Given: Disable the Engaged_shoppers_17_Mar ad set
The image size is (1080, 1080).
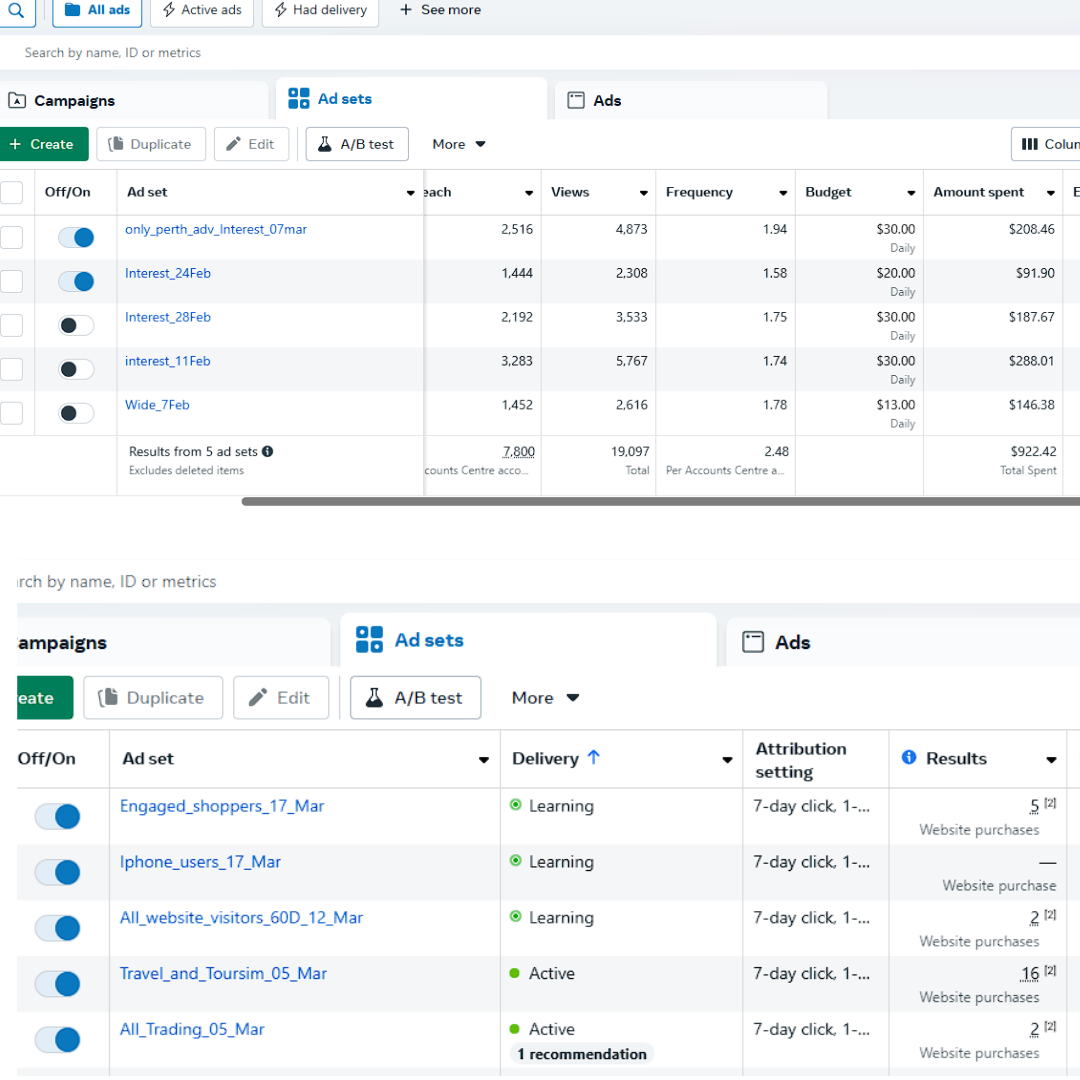Looking at the screenshot, I should 58,817.
